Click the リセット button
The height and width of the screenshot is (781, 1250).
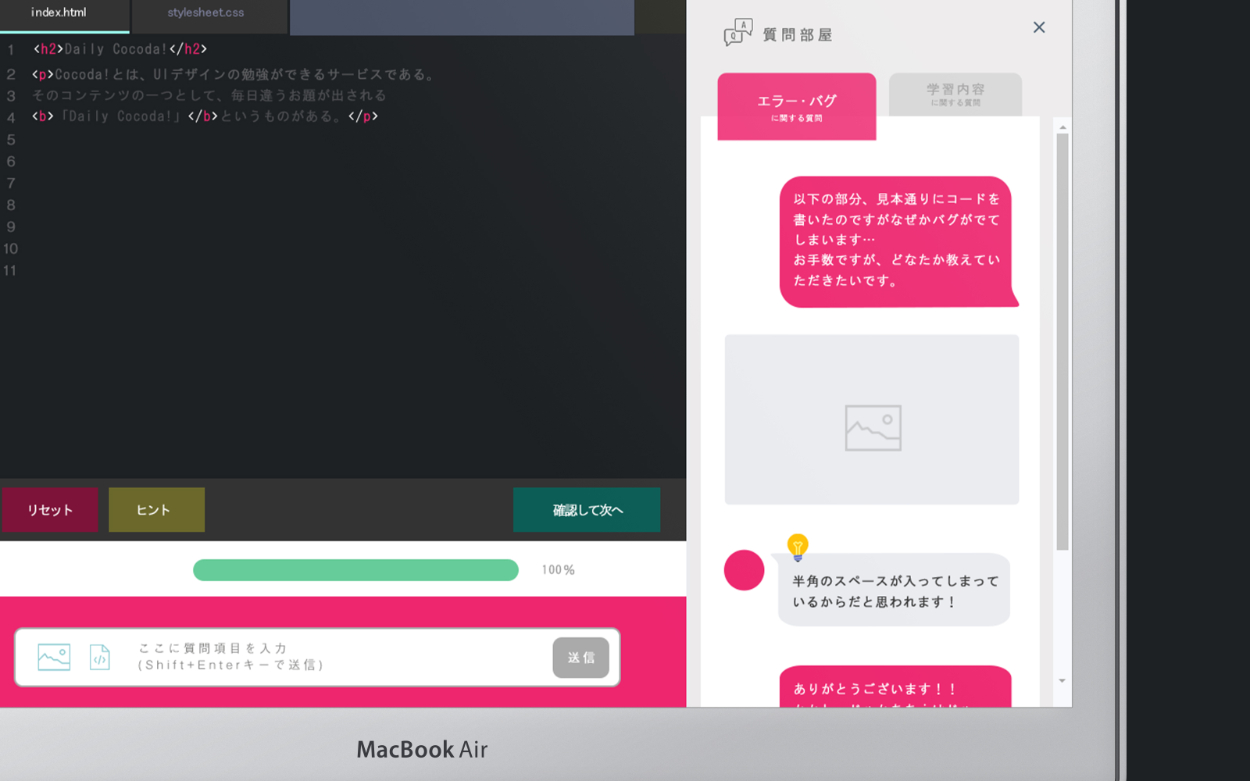tap(50, 510)
